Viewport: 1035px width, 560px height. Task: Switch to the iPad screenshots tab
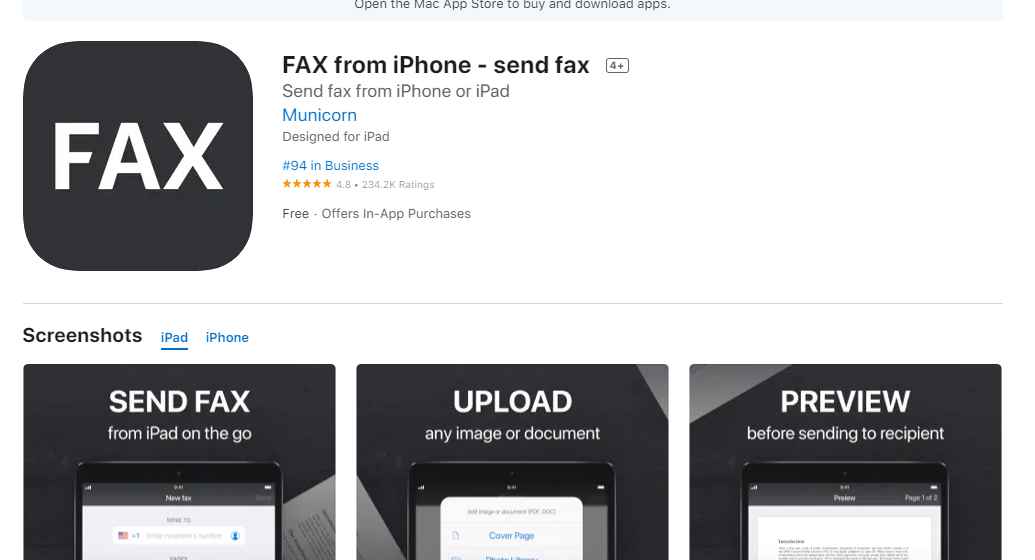point(174,337)
